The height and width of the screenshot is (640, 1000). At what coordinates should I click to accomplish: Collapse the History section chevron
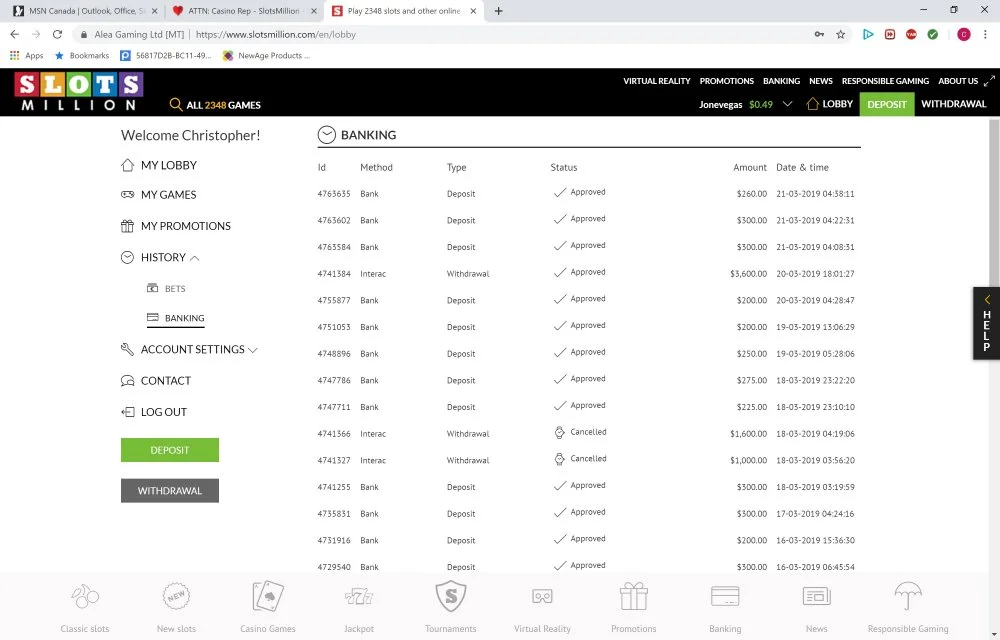(x=195, y=258)
